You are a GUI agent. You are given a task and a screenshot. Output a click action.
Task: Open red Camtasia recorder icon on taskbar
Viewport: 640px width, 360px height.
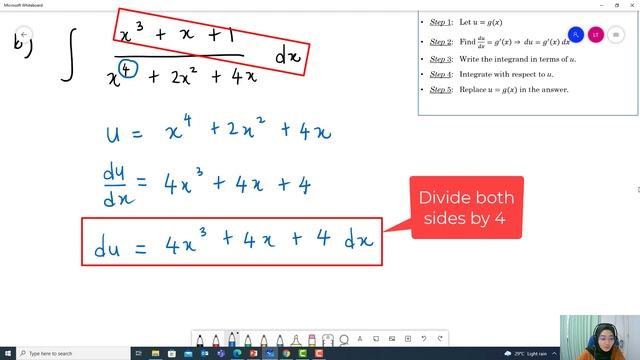[319, 353]
